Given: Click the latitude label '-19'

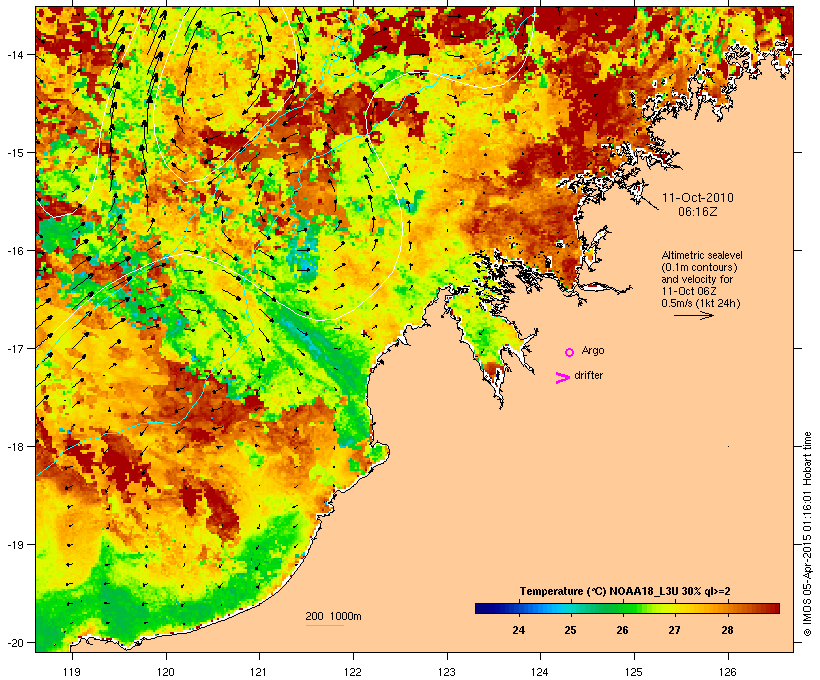Looking at the screenshot, I should [x=14, y=545].
